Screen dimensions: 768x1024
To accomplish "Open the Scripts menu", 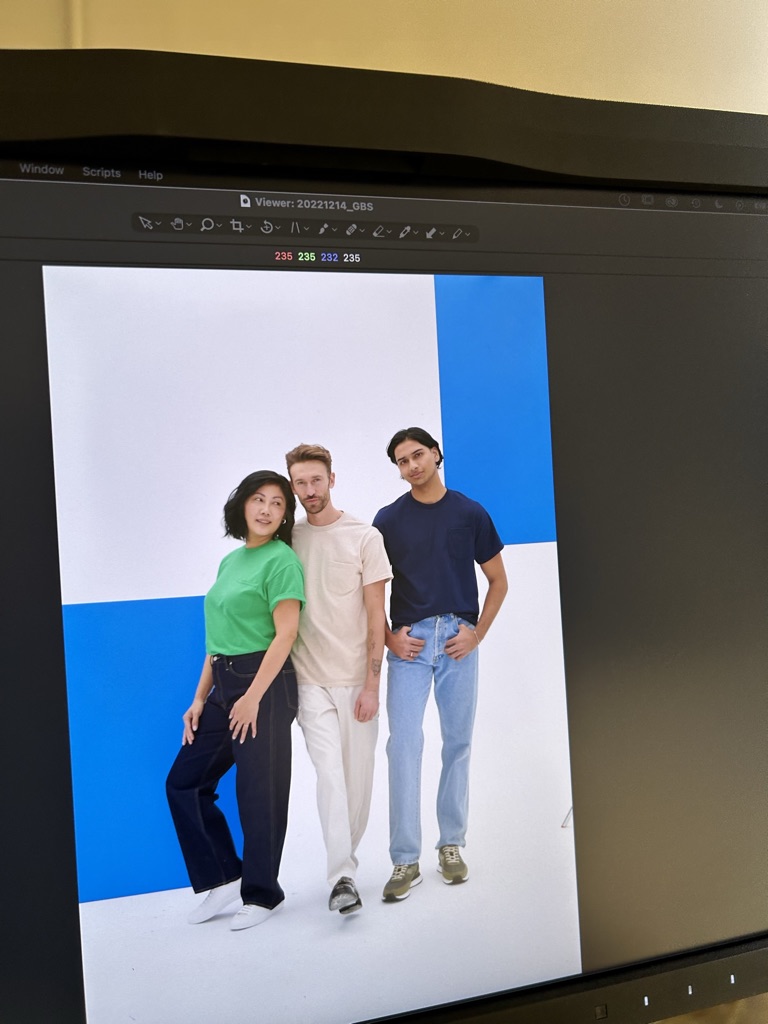I will pyautogui.click(x=101, y=172).
